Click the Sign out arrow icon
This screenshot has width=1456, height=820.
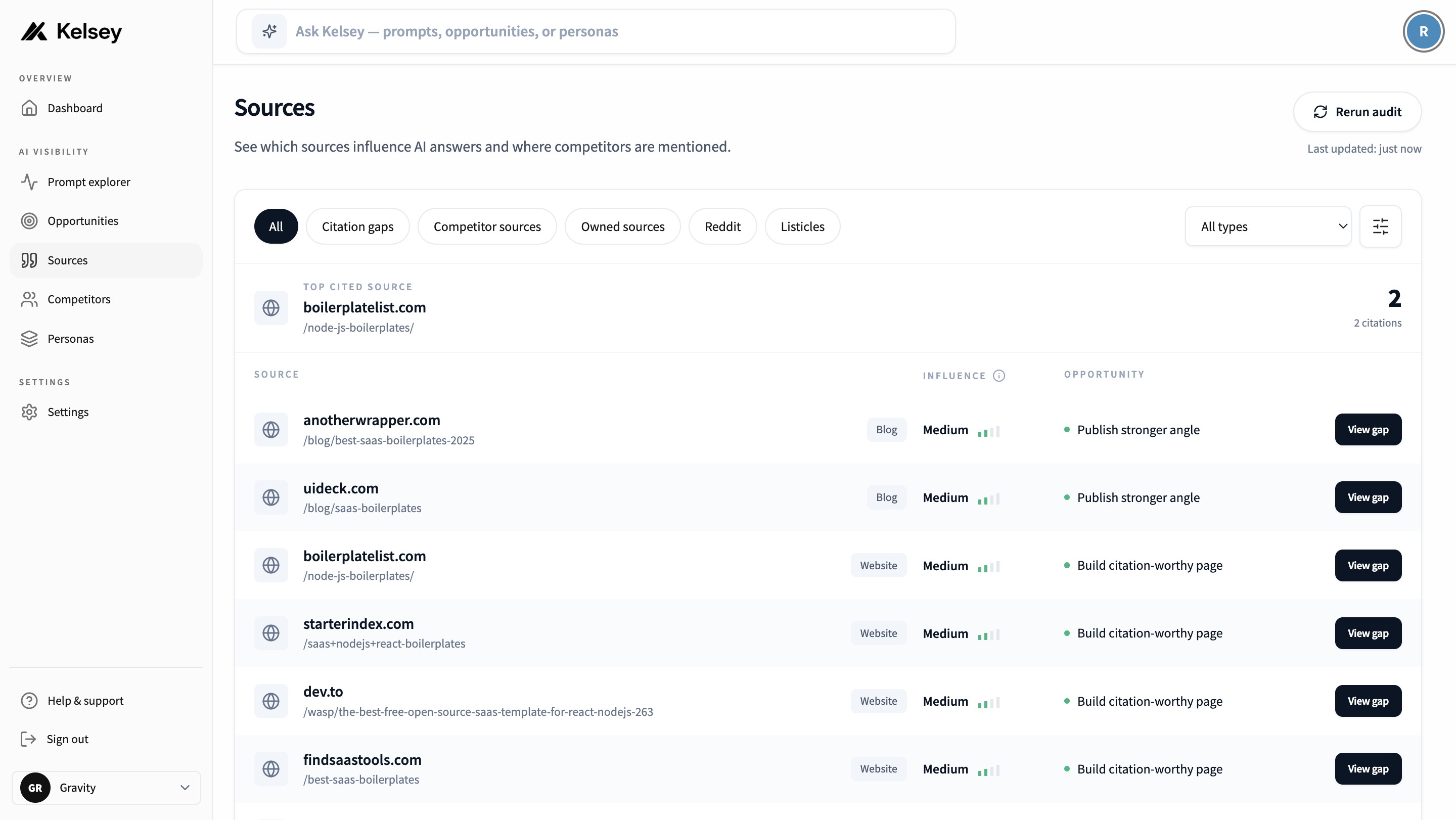[28, 739]
